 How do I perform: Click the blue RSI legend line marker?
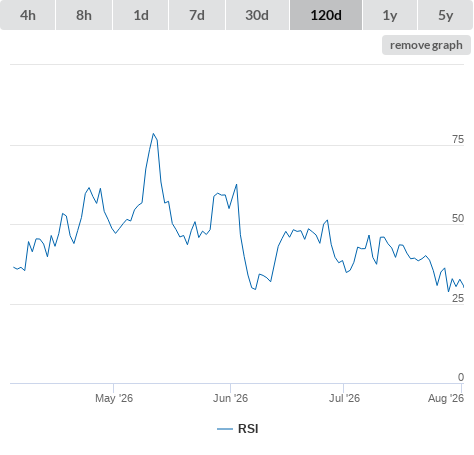(225, 429)
